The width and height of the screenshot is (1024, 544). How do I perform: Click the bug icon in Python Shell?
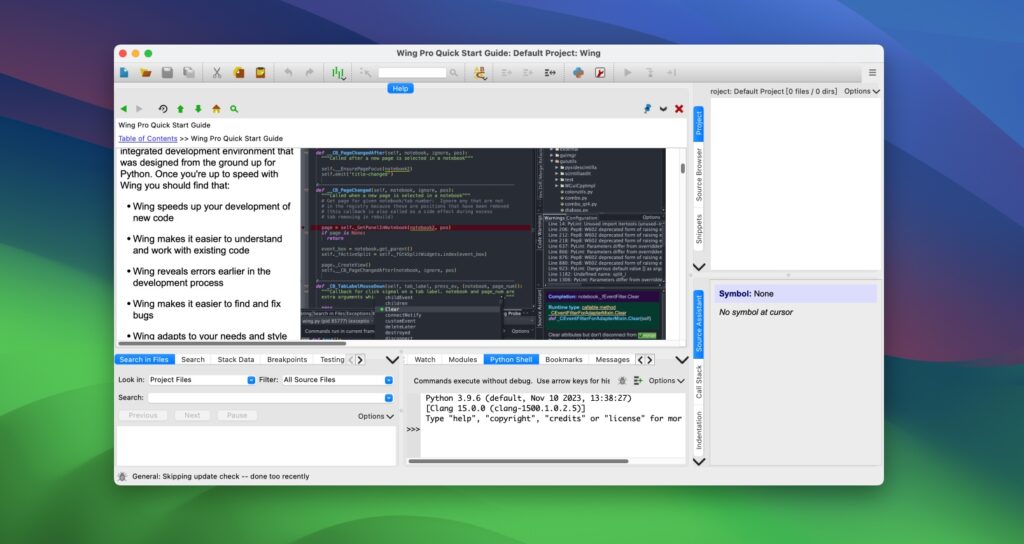[x=622, y=380]
